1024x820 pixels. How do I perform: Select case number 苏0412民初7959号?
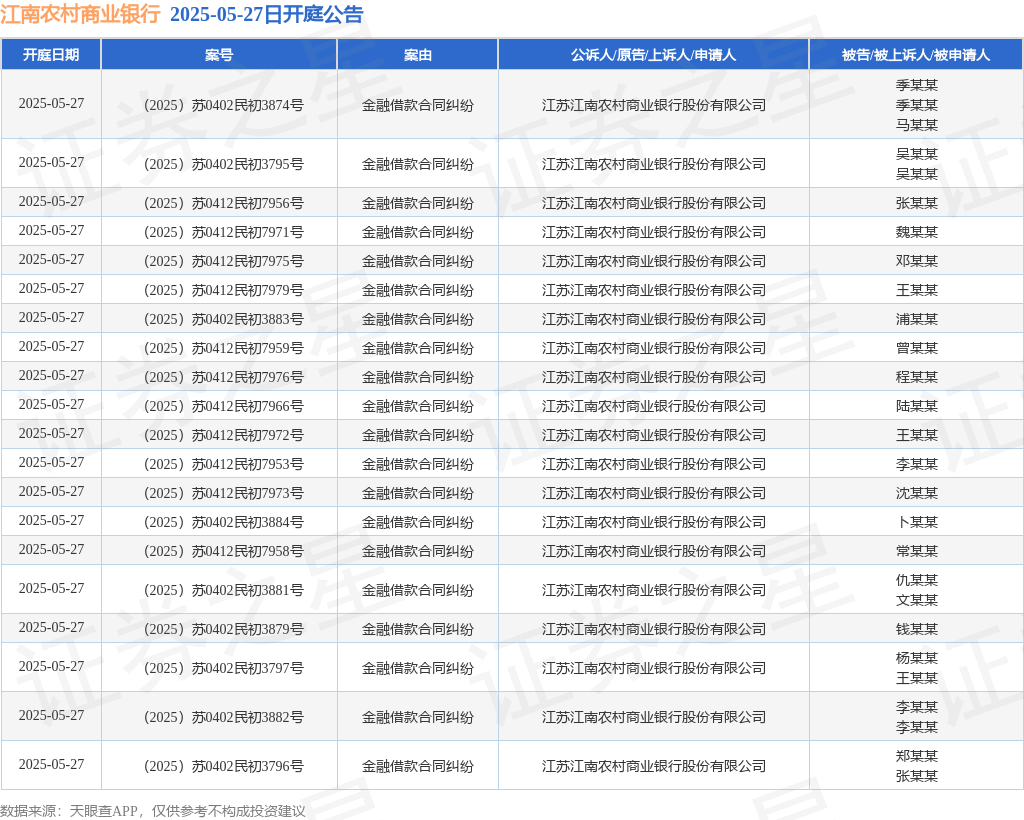point(224,348)
